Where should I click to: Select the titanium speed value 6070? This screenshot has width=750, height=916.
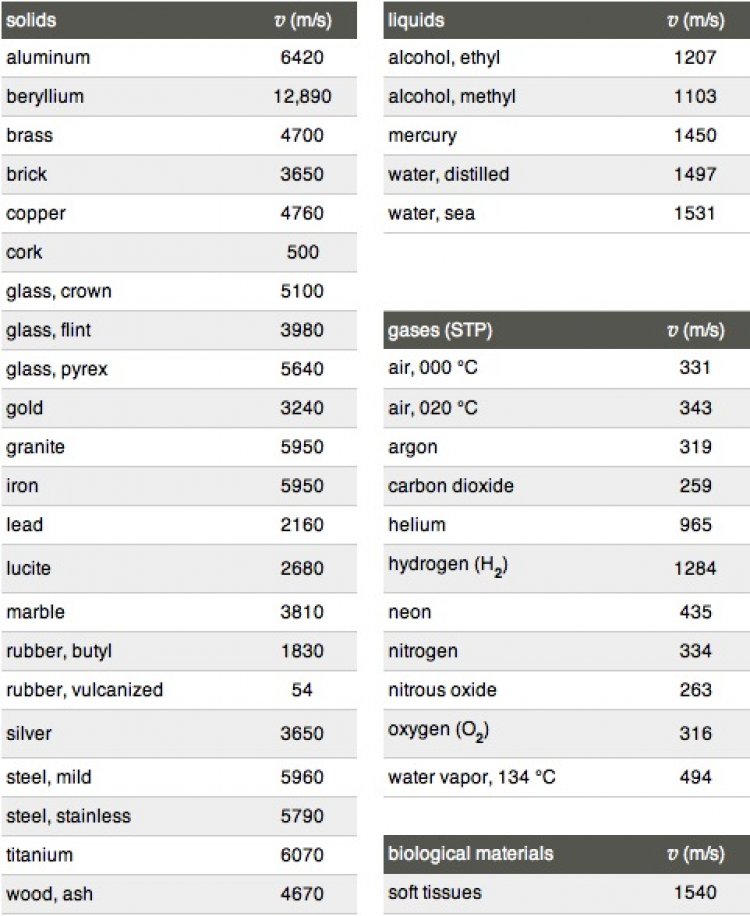pos(301,855)
